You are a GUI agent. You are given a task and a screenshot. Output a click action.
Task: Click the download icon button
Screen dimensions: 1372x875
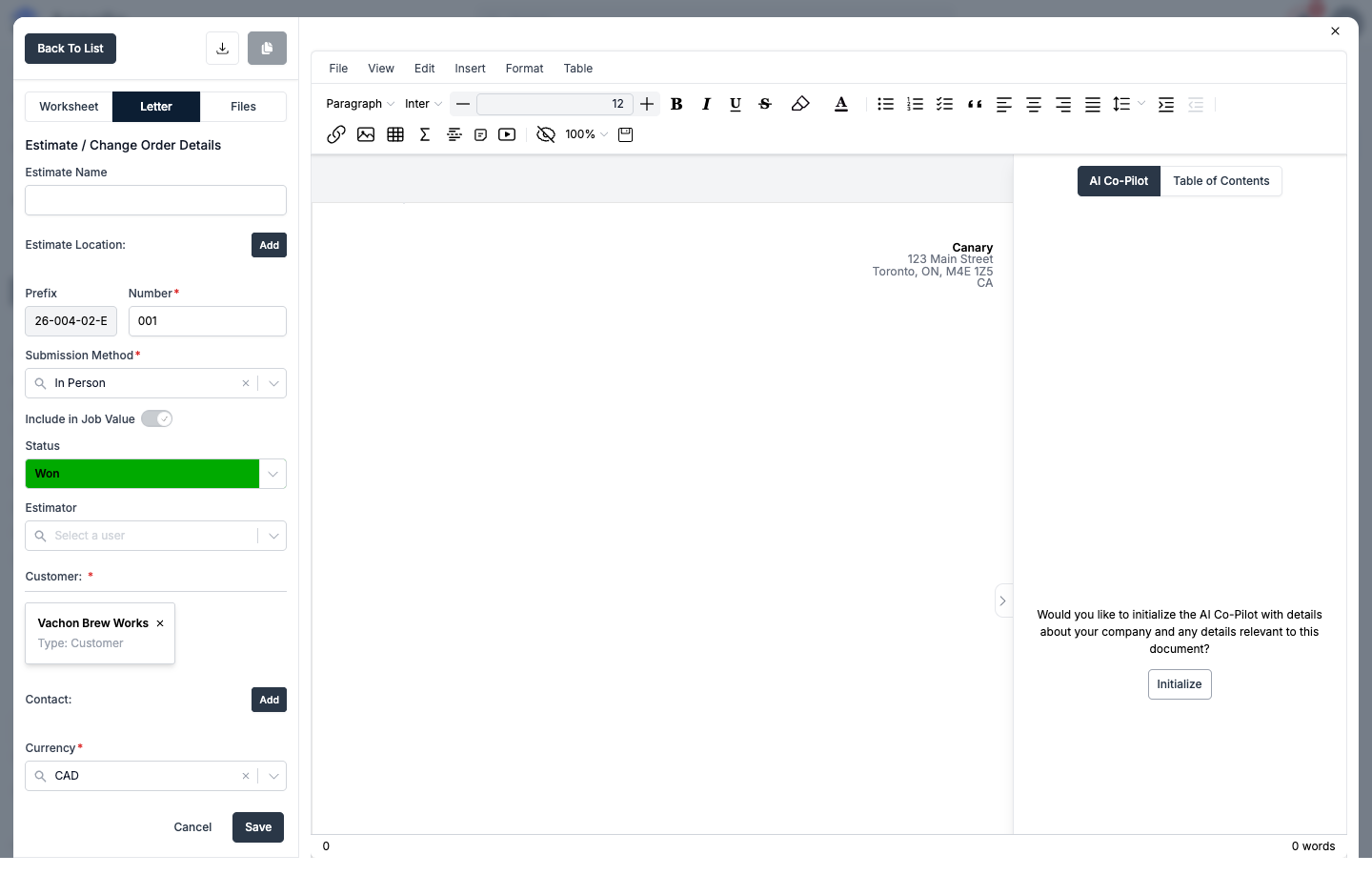(x=222, y=49)
